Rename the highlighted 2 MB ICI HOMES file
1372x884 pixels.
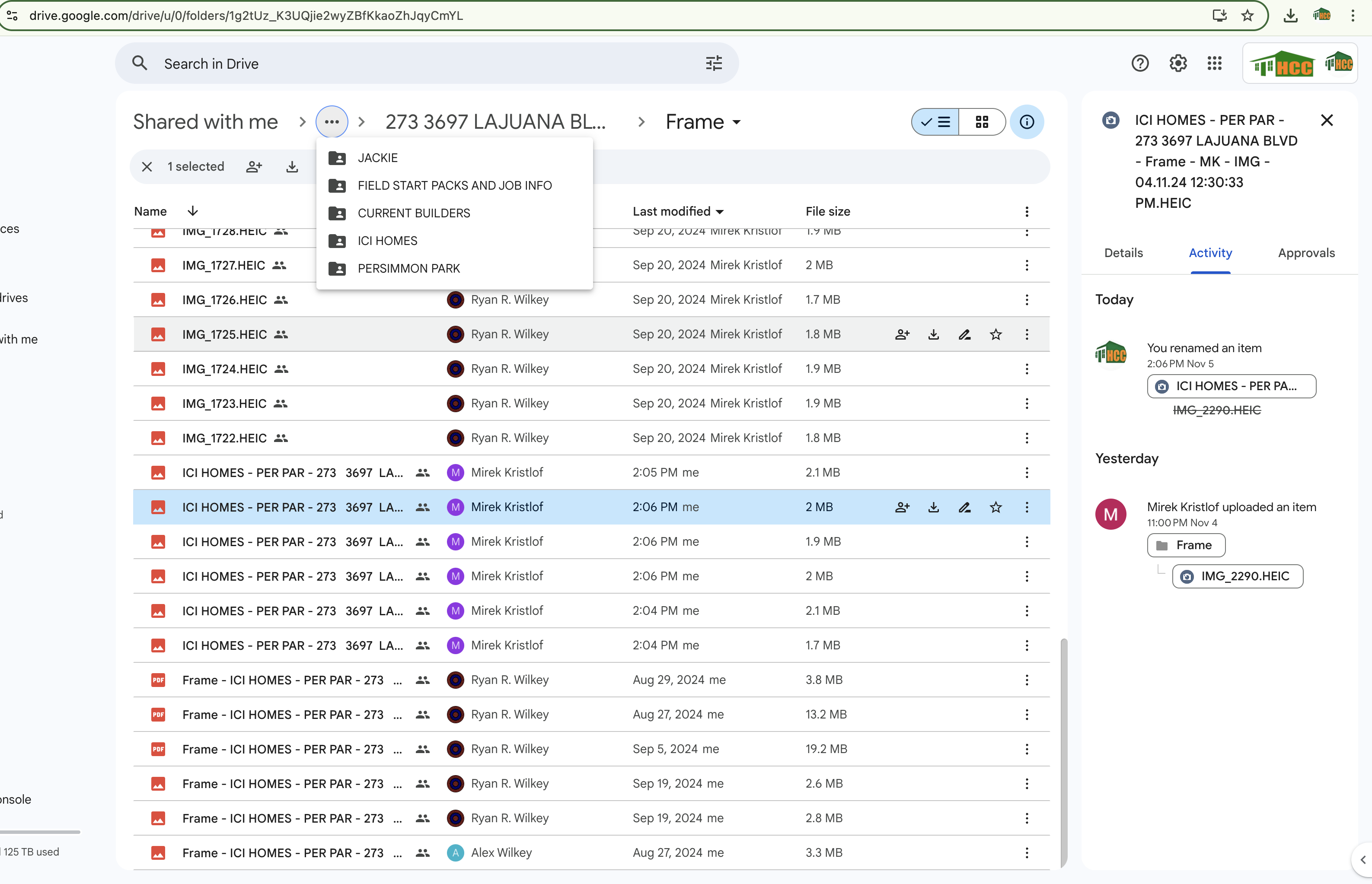pos(965,507)
